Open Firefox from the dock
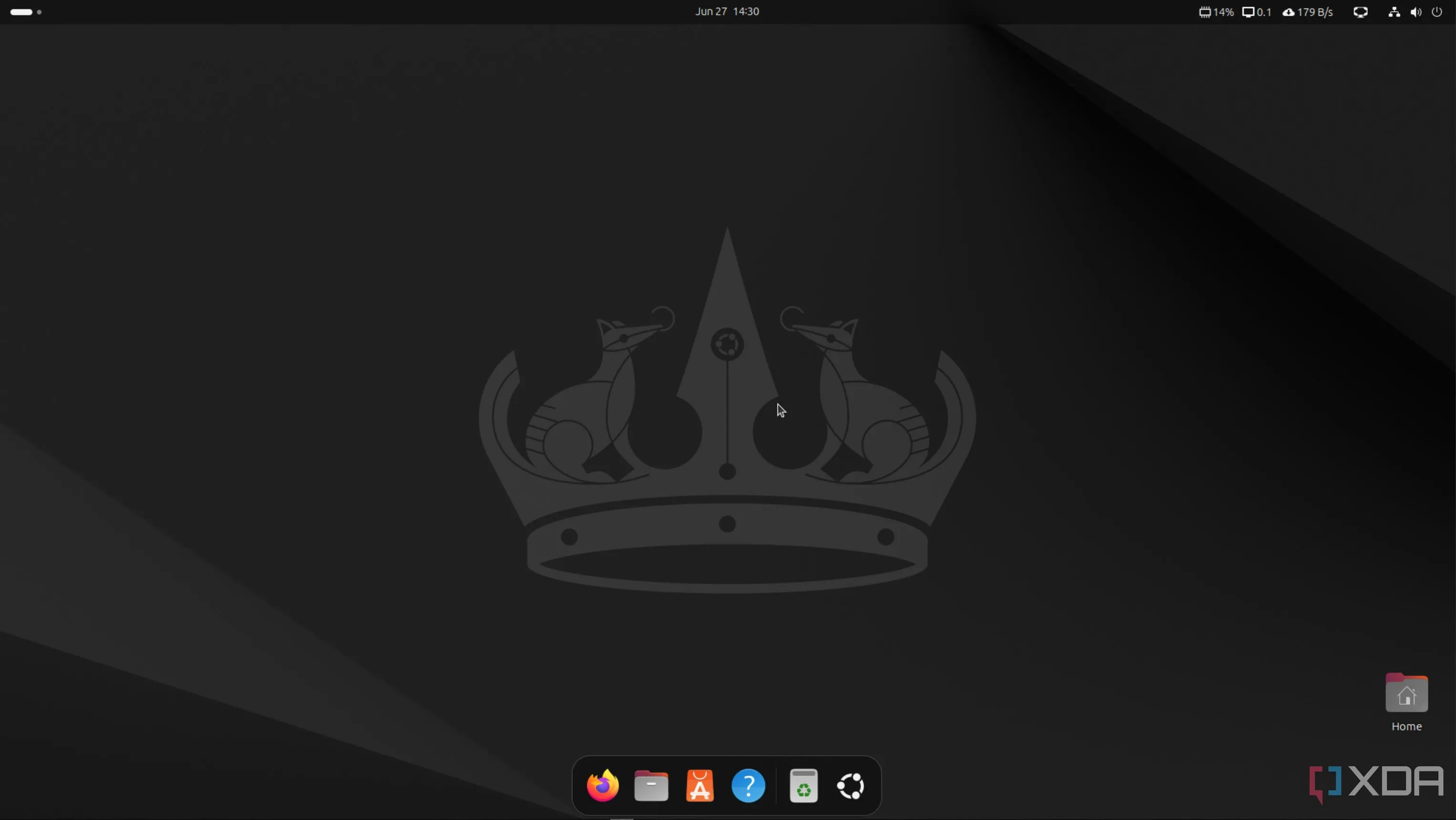Viewport: 1456px width, 820px height. click(x=602, y=786)
